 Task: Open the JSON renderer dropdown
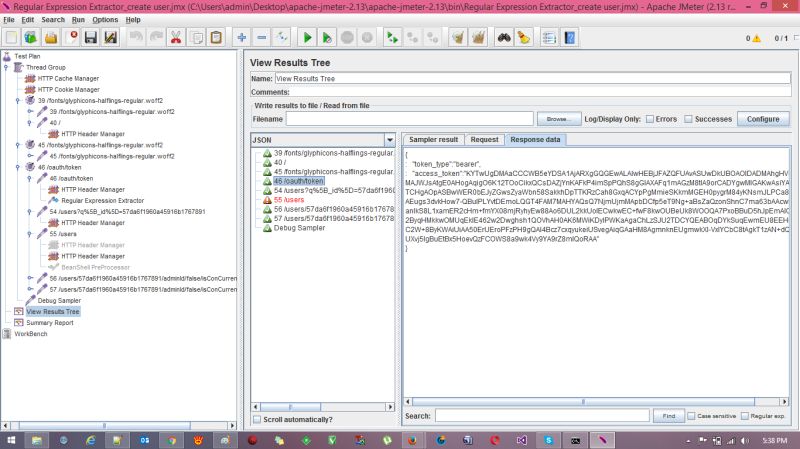[390, 140]
